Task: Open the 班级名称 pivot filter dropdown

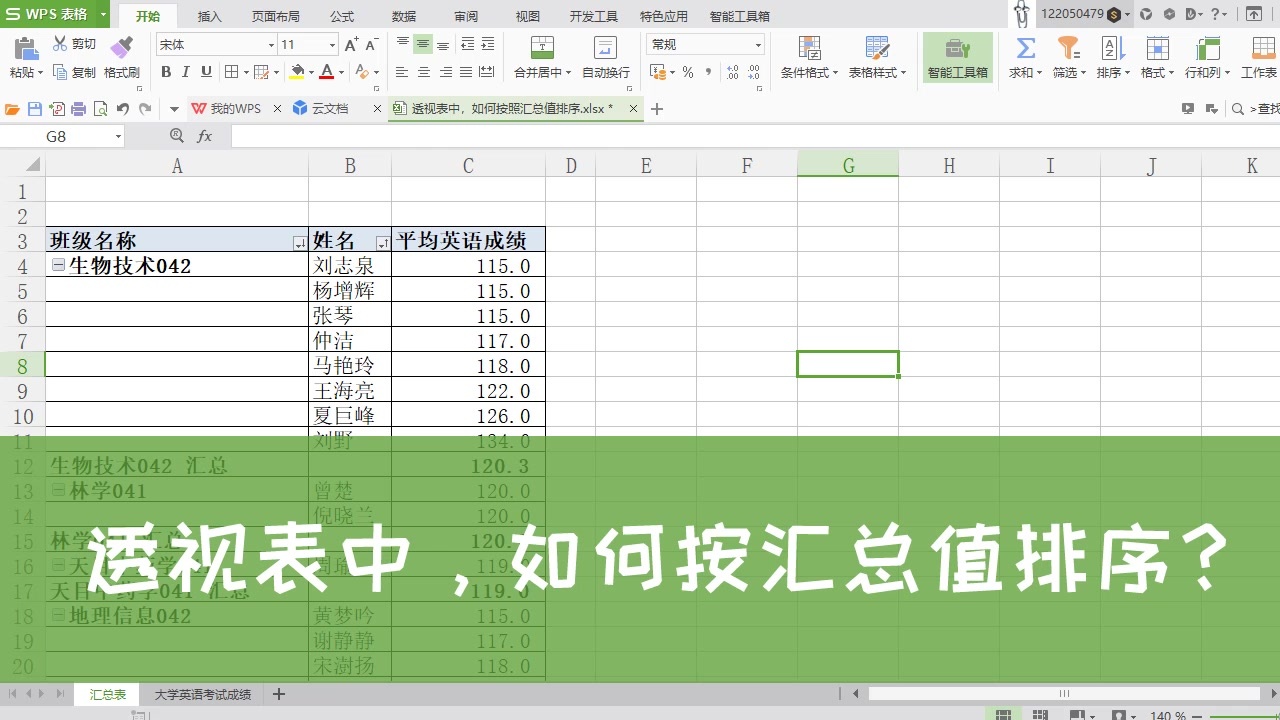Action: click(x=300, y=243)
